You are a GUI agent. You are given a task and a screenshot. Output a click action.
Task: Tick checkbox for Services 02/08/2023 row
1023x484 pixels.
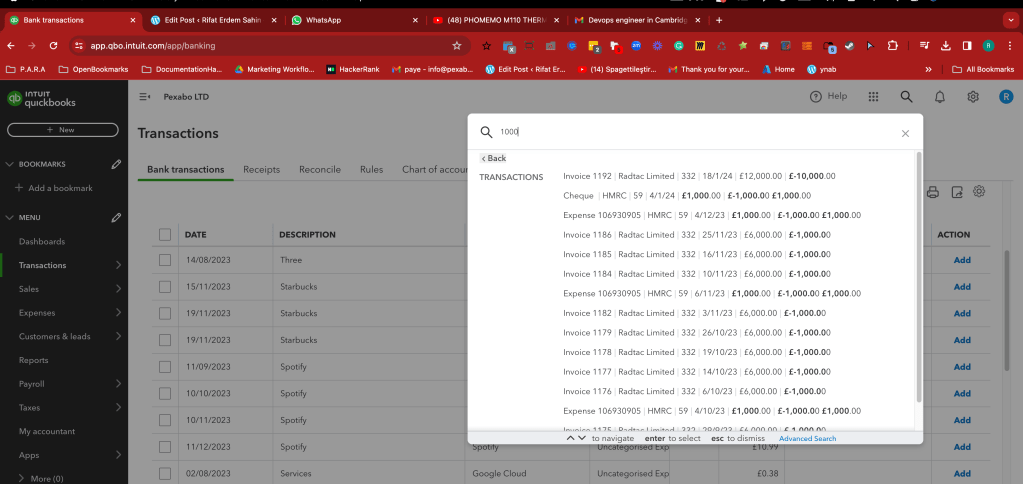click(x=164, y=474)
